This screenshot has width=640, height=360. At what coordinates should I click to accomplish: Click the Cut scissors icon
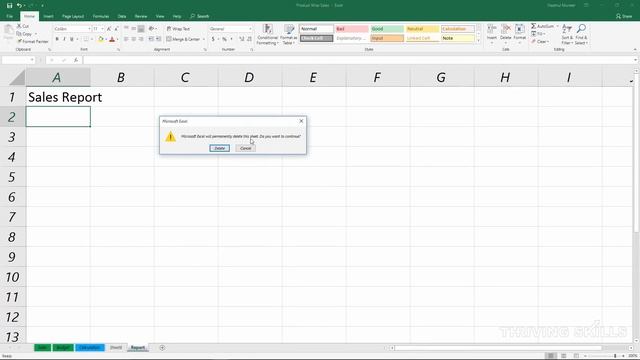point(19,26)
